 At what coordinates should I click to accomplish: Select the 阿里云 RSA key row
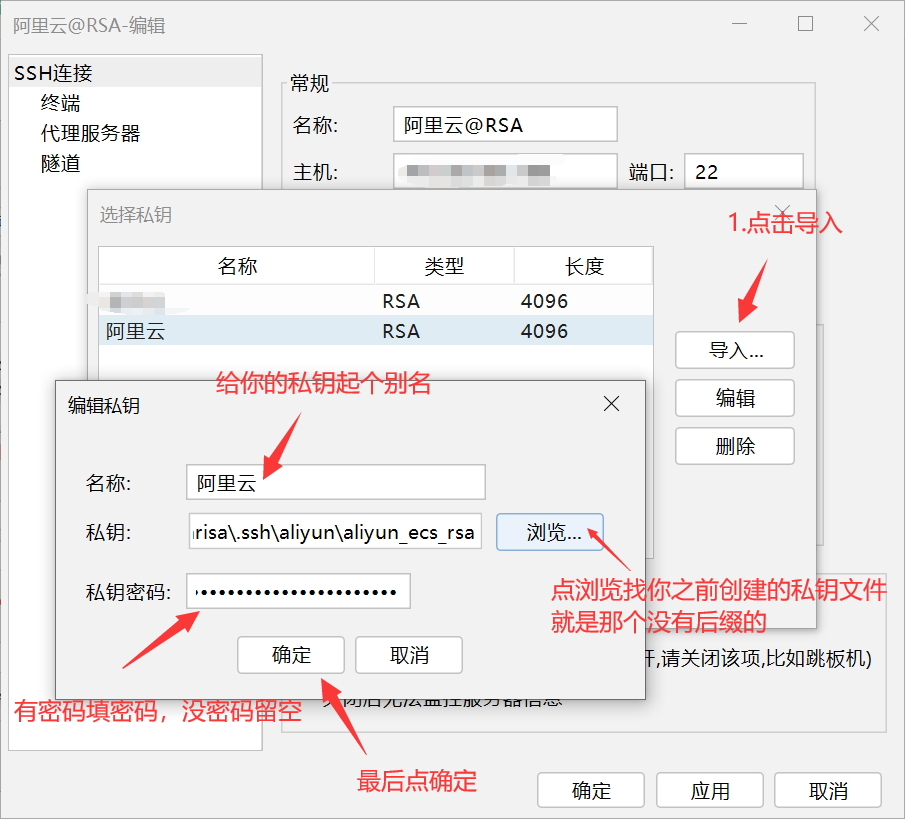tap(376, 331)
